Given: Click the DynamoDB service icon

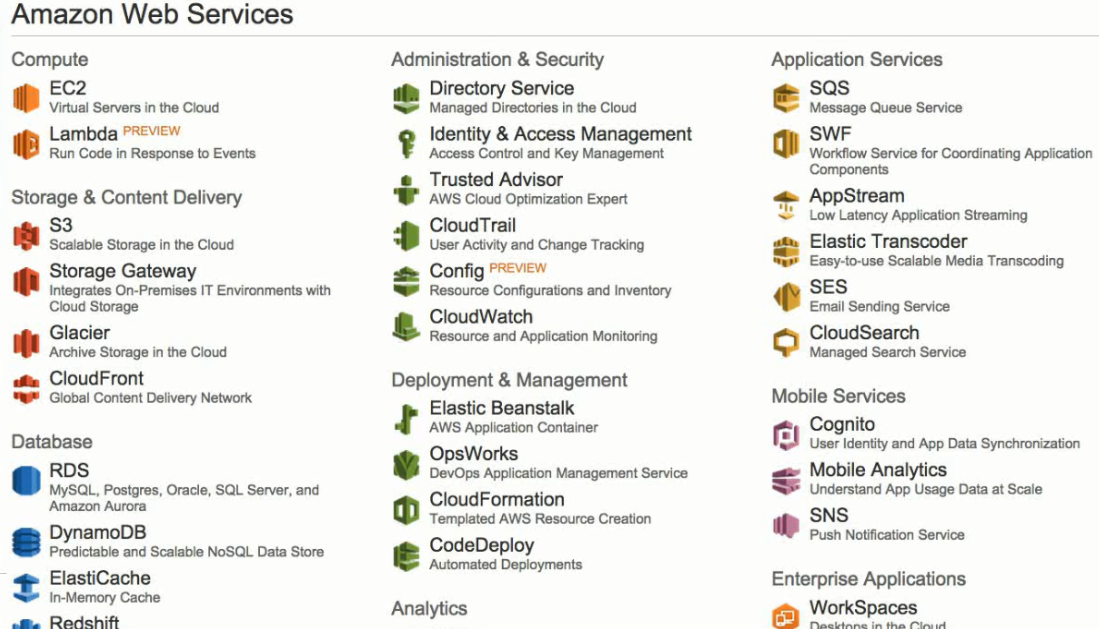Looking at the screenshot, I should tap(26, 542).
